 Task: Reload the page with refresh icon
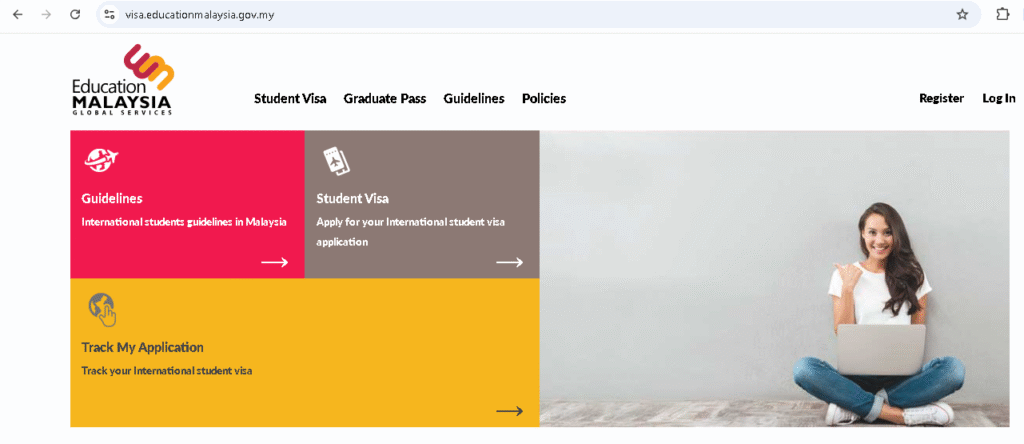coord(74,14)
